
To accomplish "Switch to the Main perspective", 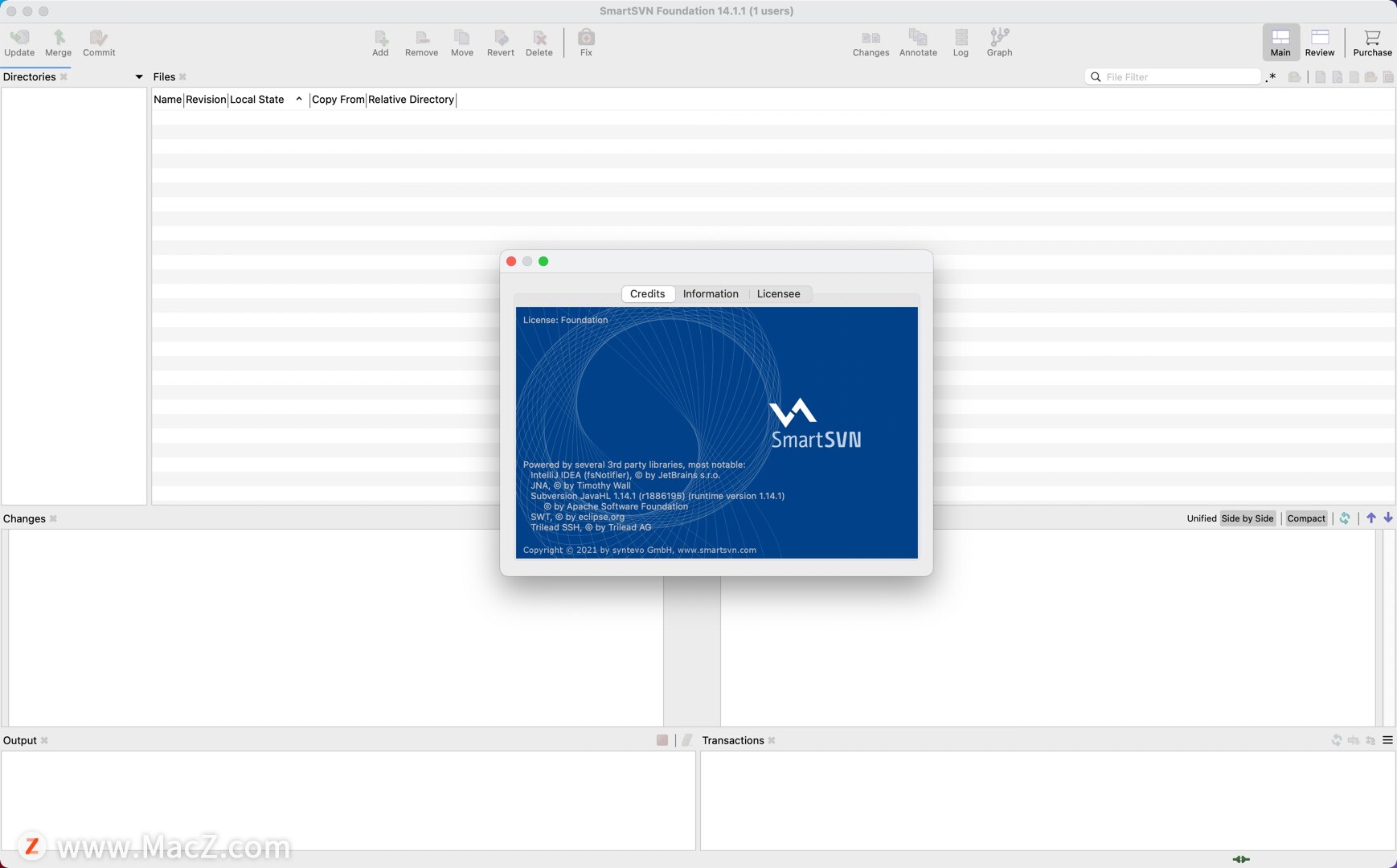I will (x=1280, y=43).
